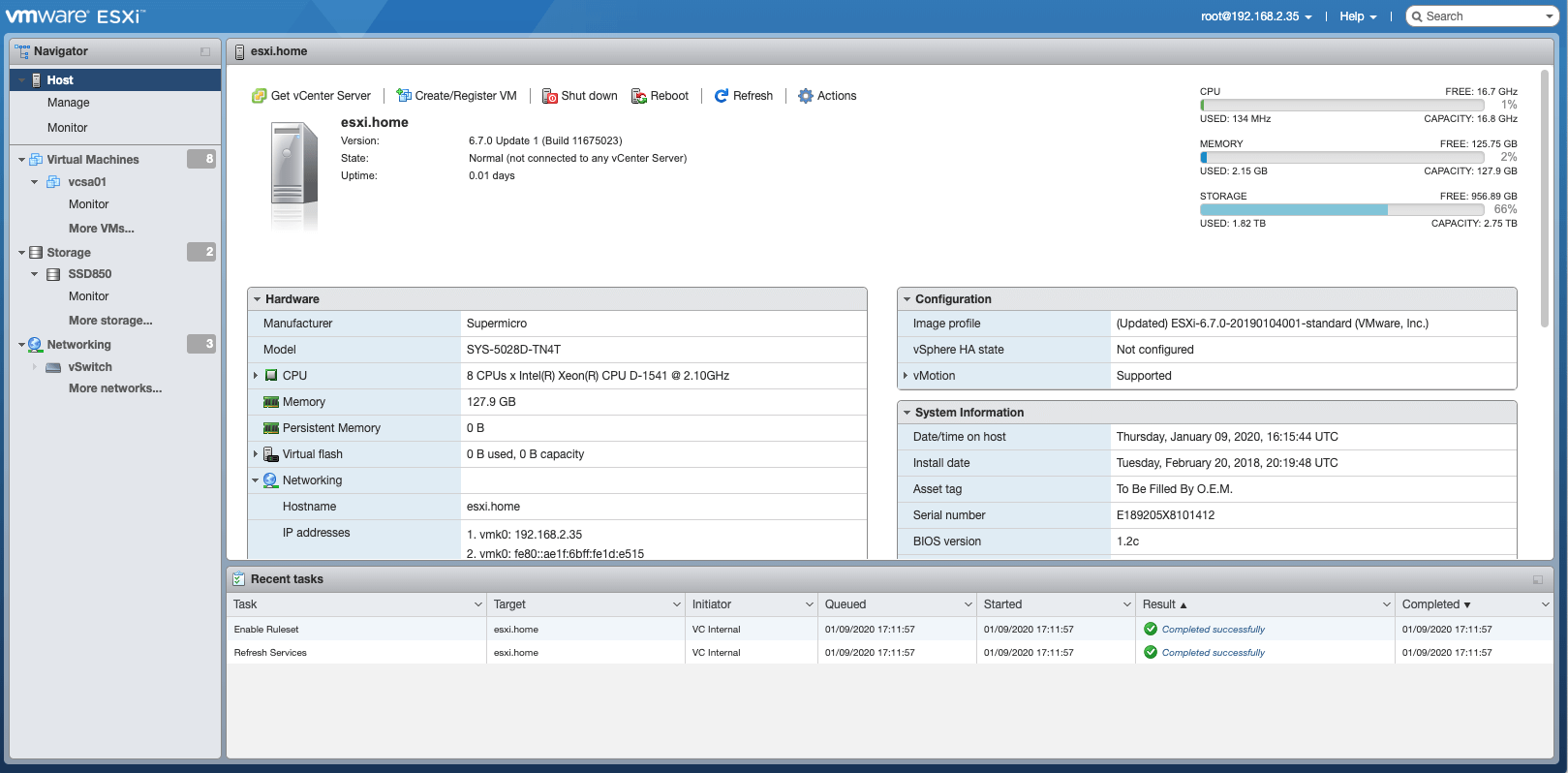The height and width of the screenshot is (773, 1568).
Task: Click the Memory usage bar
Action: 1342,157
